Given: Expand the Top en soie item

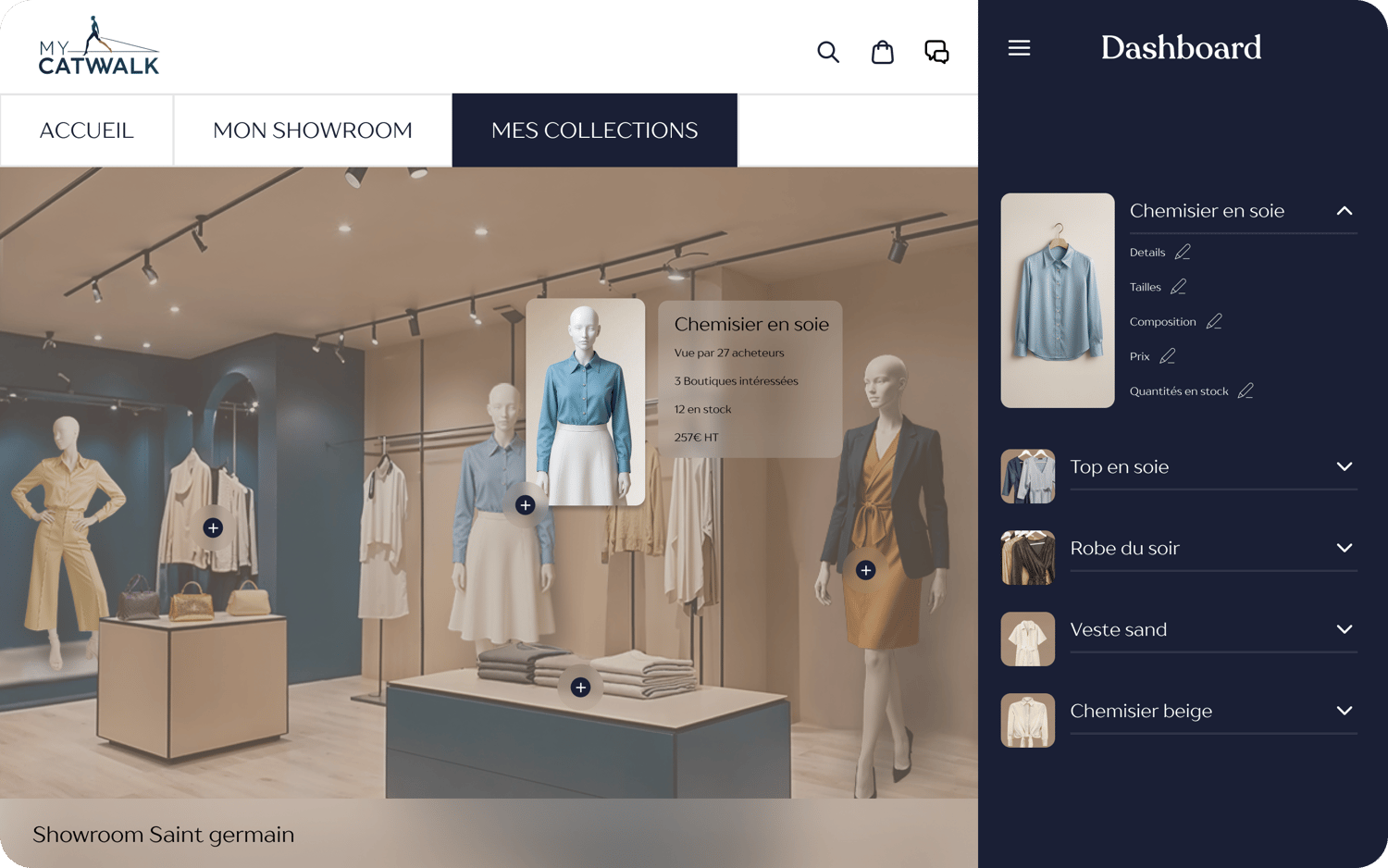Looking at the screenshot, I should click(1345, 466).
